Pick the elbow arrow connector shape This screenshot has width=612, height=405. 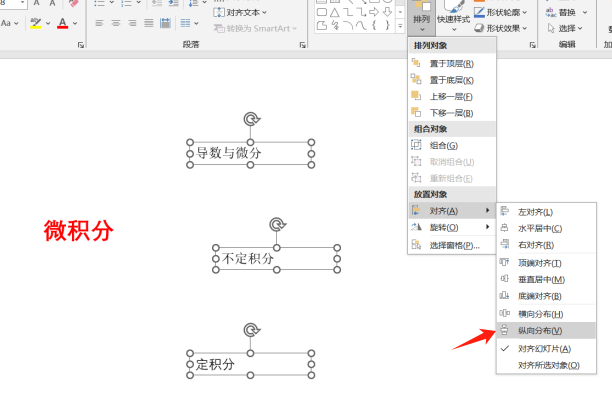tap(361, 12)
